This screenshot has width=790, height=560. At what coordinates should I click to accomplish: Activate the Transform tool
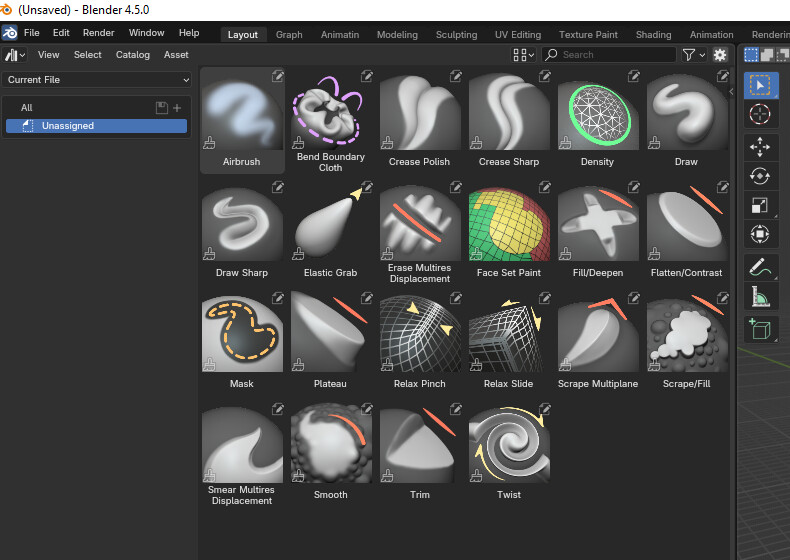(x=761, y=234)
